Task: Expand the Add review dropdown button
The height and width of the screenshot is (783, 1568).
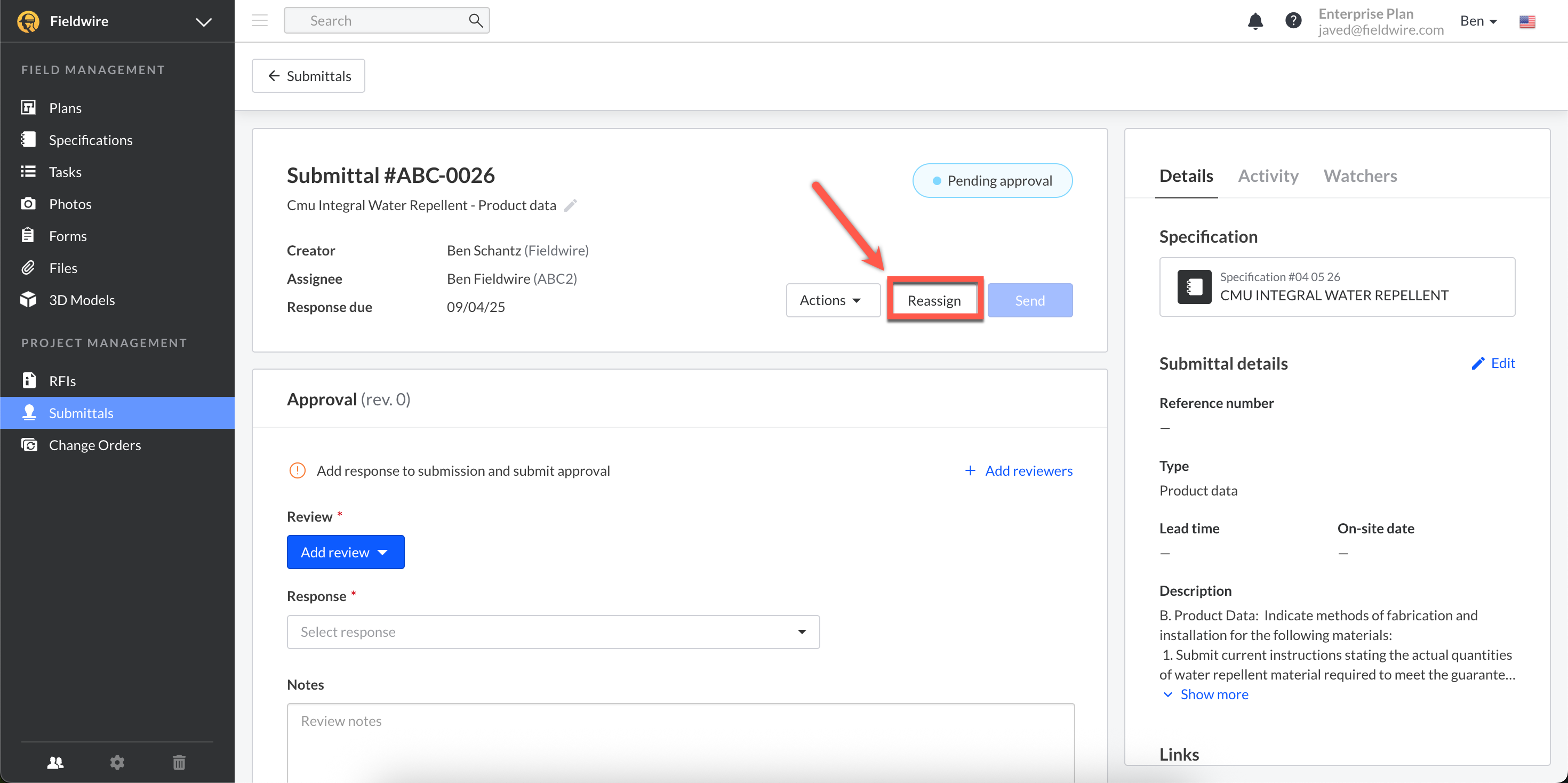Action: 345,552
